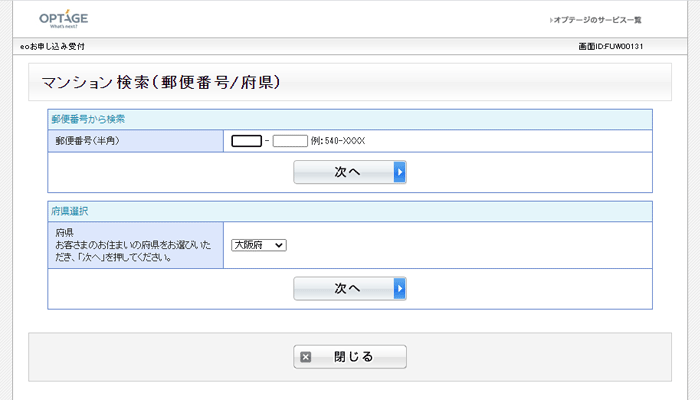Image resolution: width=700 pixels, height=400 pixels.
Task: Click the マンション検索 page title
Action: [161, 82]
